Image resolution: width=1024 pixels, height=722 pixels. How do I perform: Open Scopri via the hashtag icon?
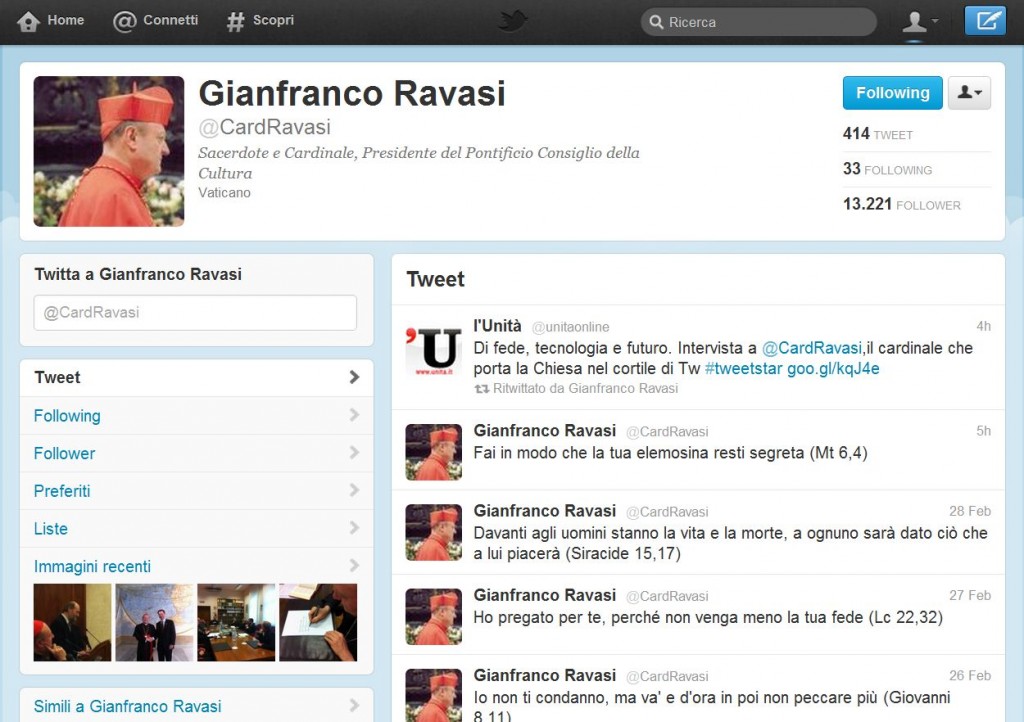235,22
